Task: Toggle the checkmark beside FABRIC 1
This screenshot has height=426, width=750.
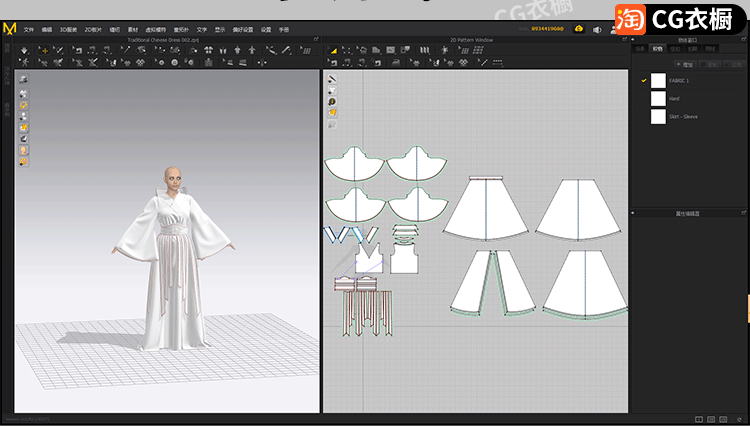Action: pyautogui.click(x=644, y=80)
